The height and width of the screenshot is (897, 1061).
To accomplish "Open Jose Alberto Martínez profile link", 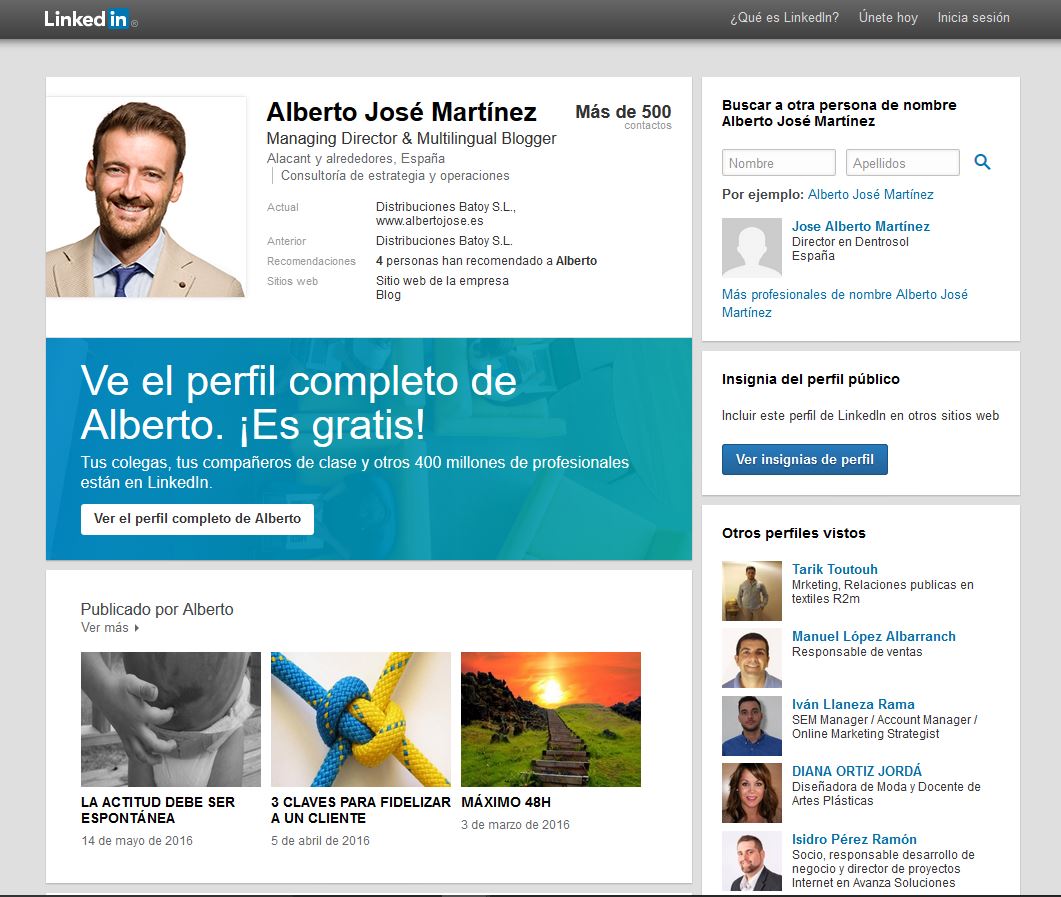I will click(861, 227).
